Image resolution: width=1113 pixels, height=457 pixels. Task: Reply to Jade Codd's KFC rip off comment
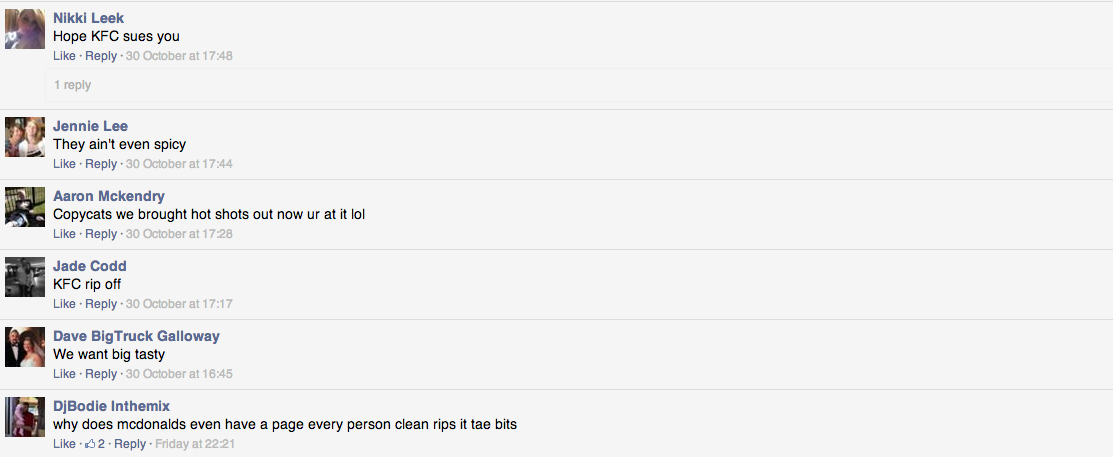pyautogui.click(x=101, y=304)
